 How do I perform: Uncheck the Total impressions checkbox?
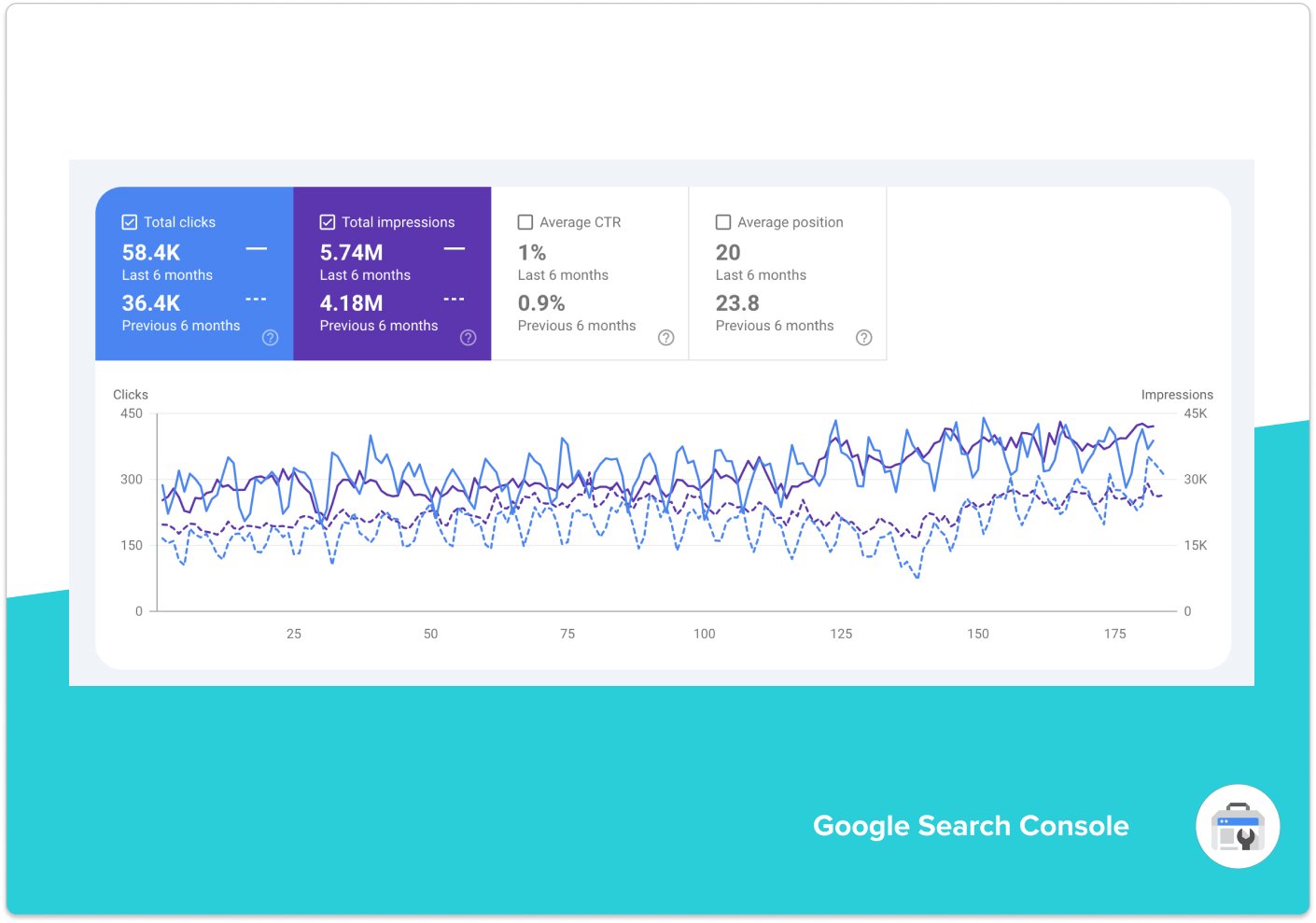point(328,221)
